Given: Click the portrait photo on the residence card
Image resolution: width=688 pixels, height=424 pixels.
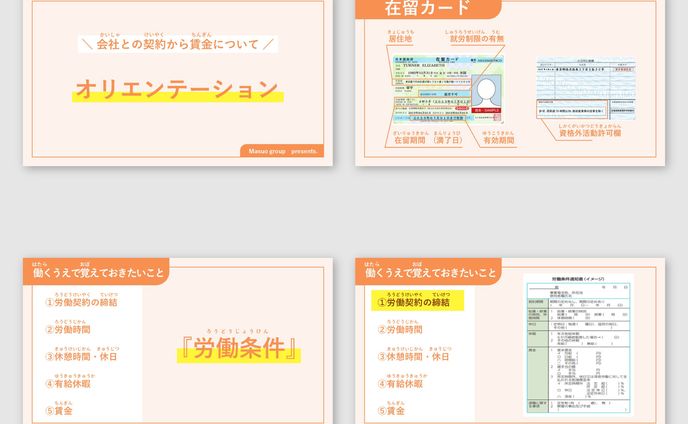Looking at the screenshot, I should click(x=486, y=92).
